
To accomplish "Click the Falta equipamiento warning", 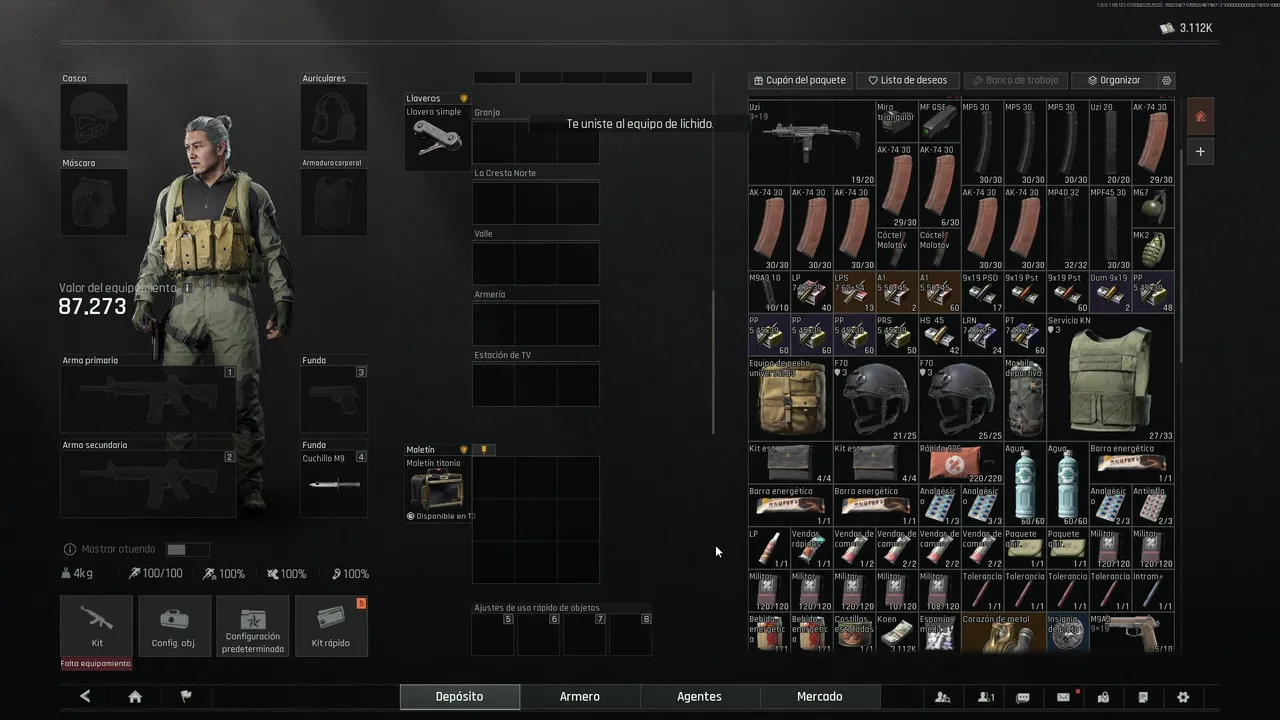I will (96, 664).
